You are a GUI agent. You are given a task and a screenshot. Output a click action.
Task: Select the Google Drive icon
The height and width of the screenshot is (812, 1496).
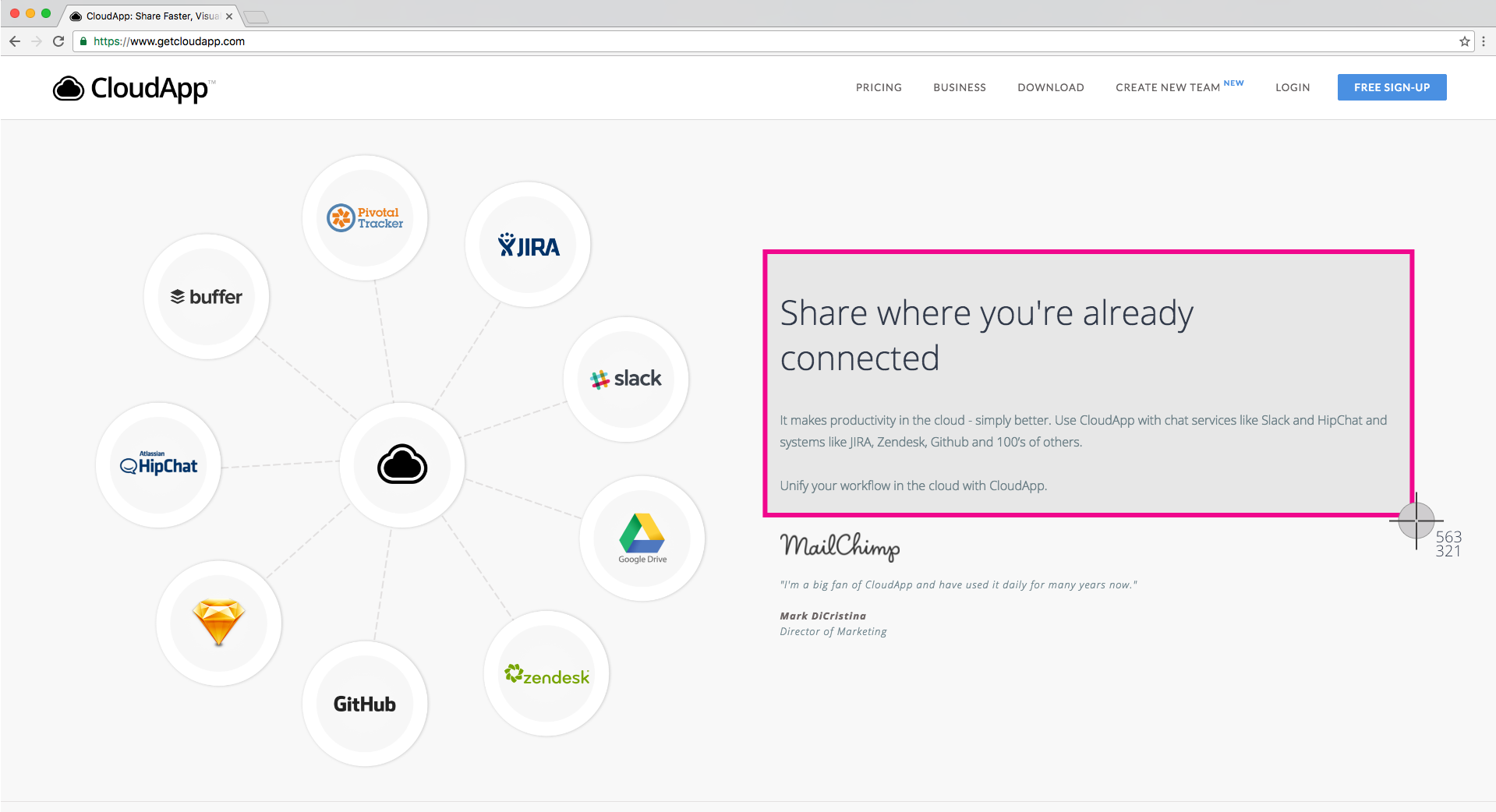click(642, 538)
